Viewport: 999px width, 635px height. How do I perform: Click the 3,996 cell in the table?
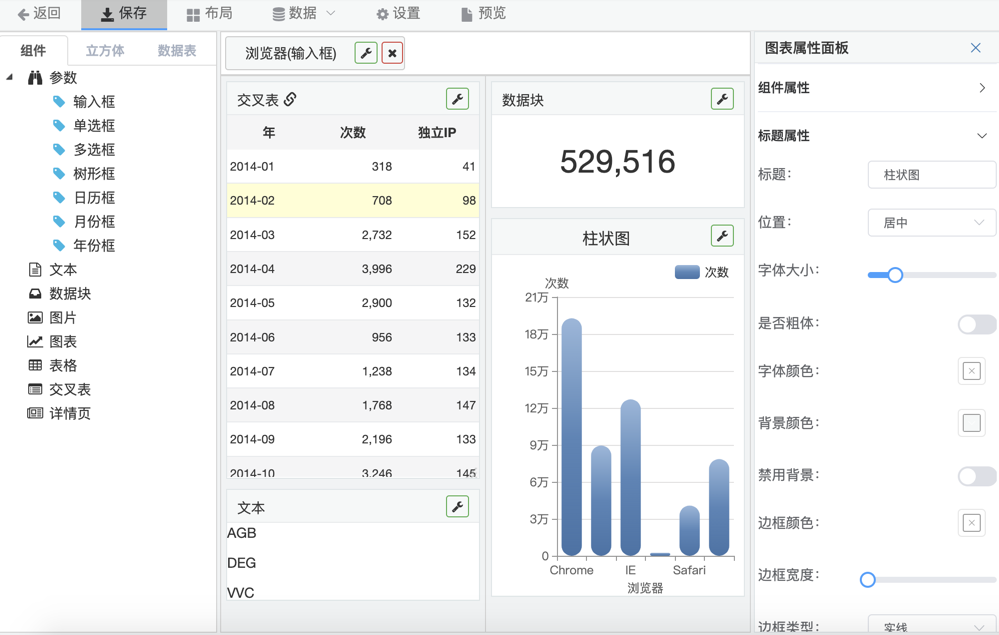(x=377, y=269)
